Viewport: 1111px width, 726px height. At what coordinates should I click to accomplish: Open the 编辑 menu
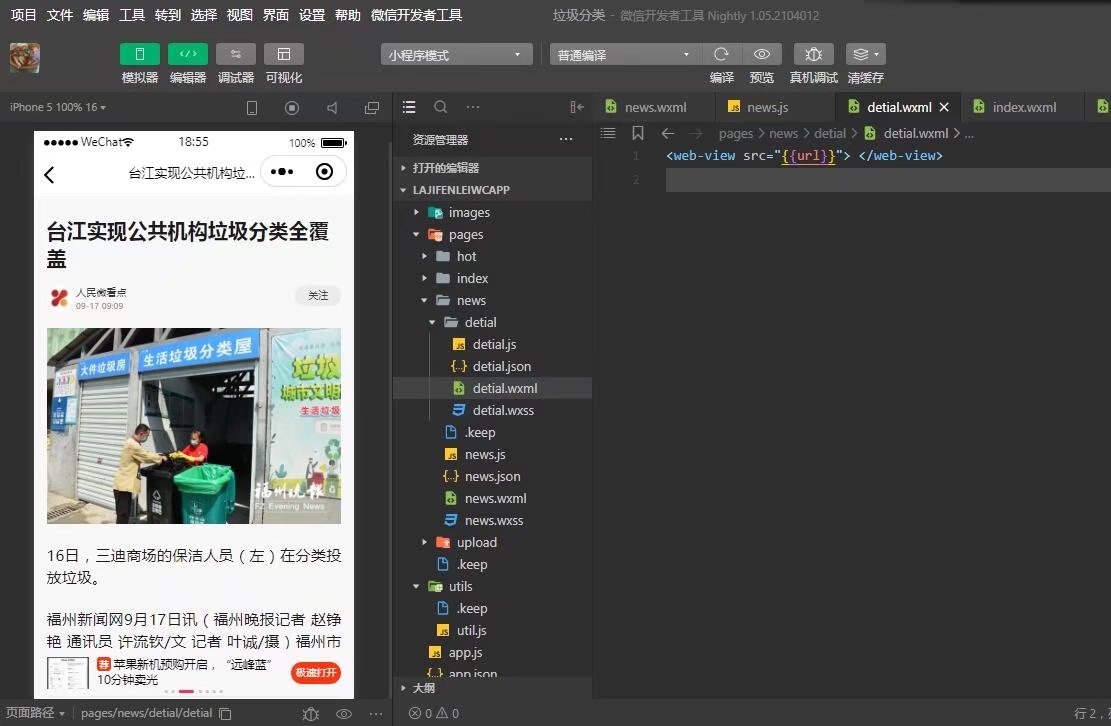tap(96, 15)
